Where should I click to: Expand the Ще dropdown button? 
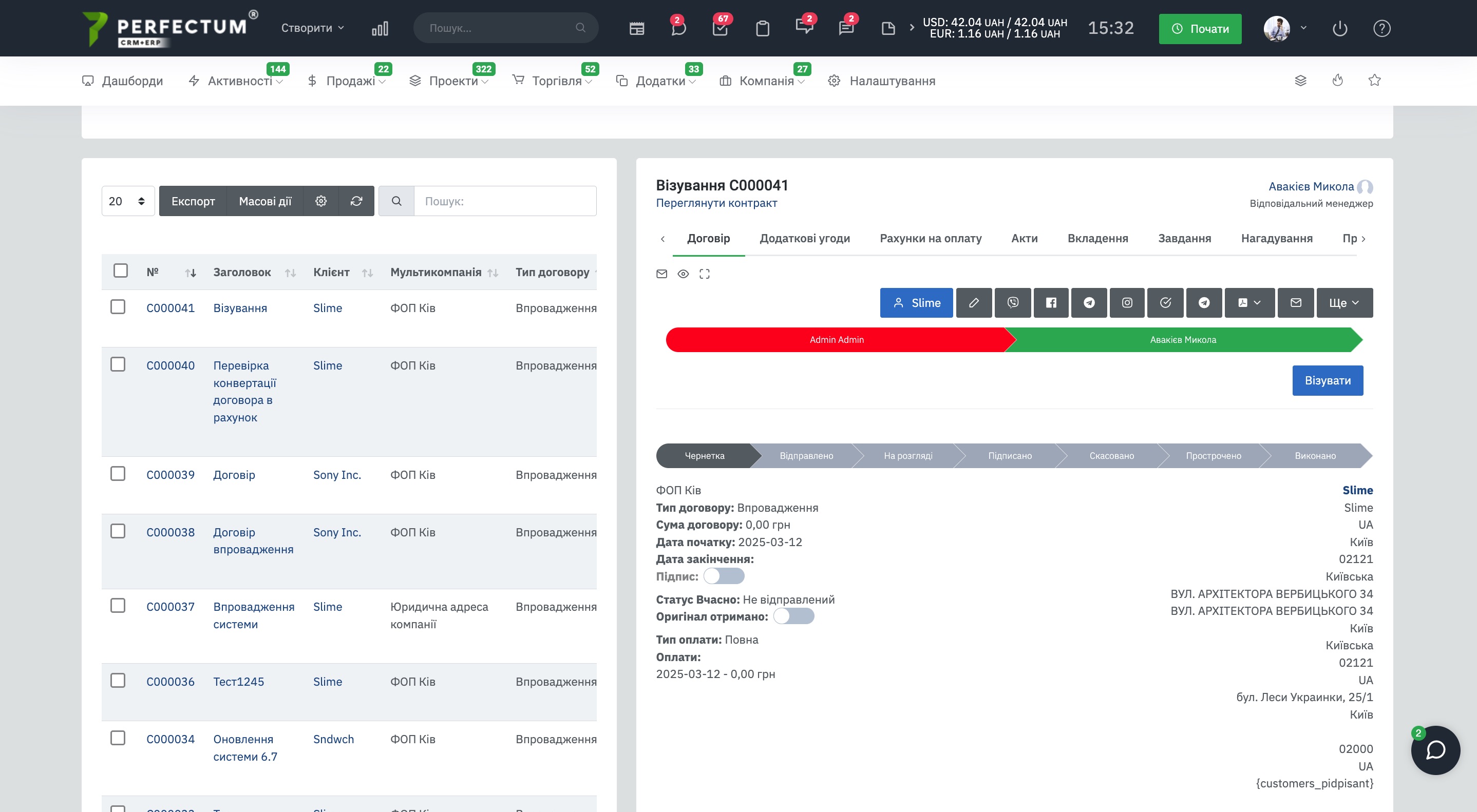(x=1343, y=302)
